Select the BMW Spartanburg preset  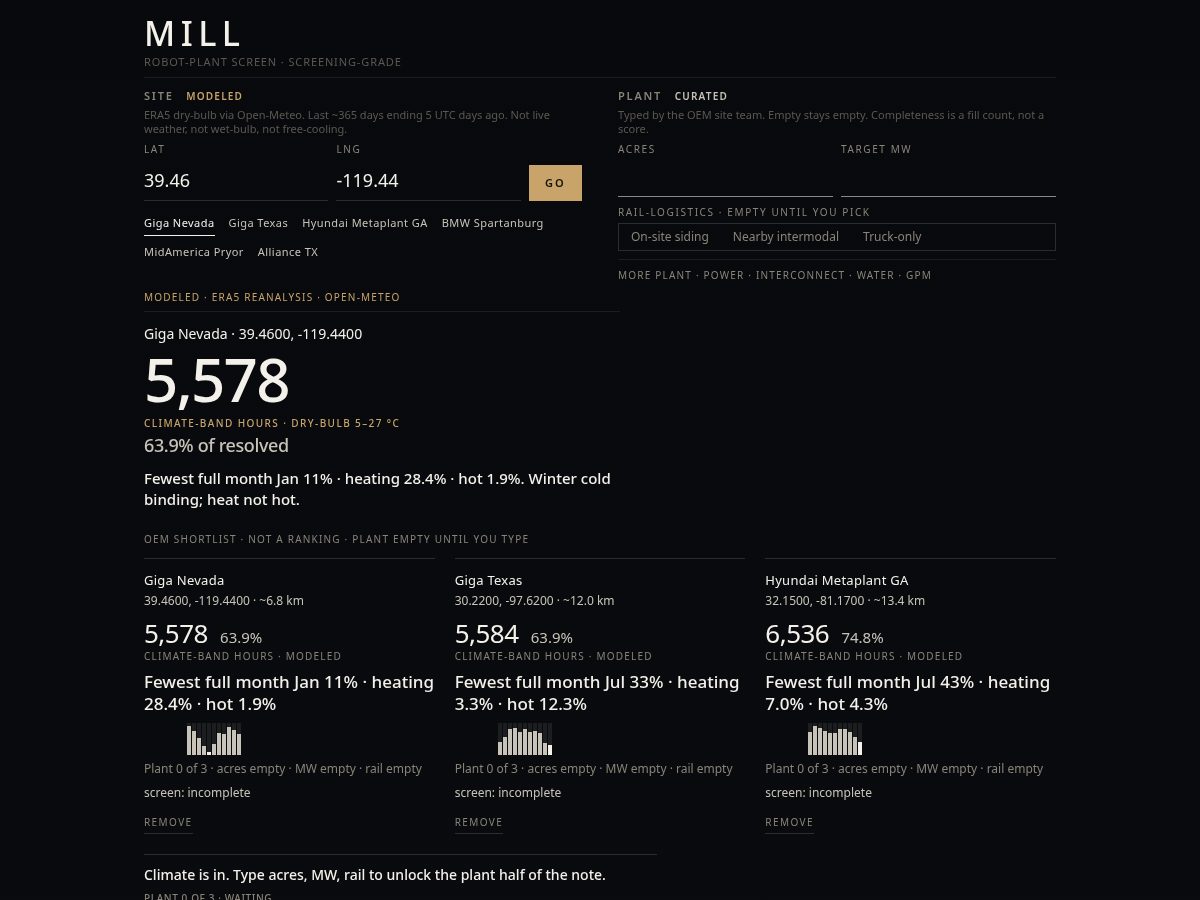click(493, 223)
